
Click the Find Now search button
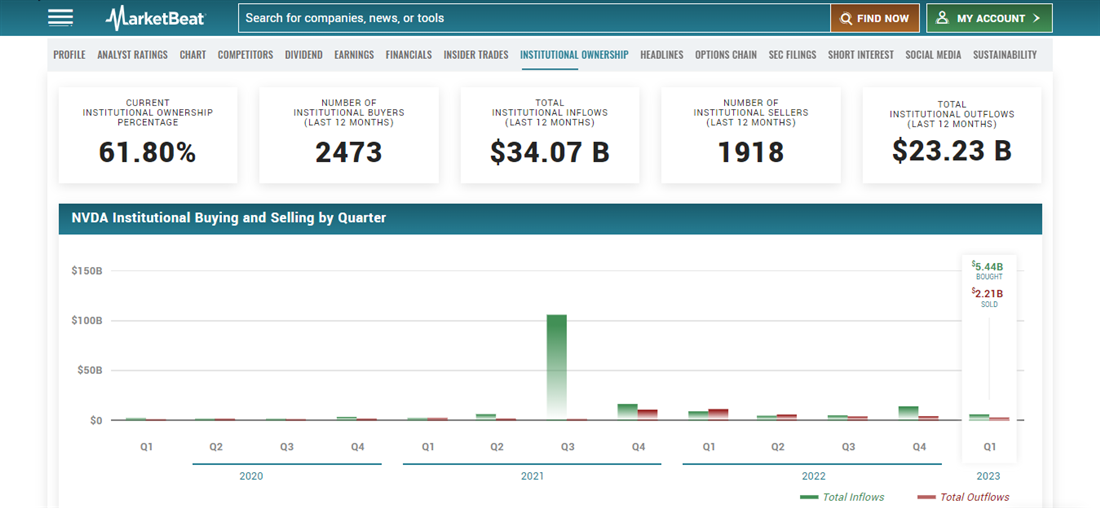pos(875,18)
